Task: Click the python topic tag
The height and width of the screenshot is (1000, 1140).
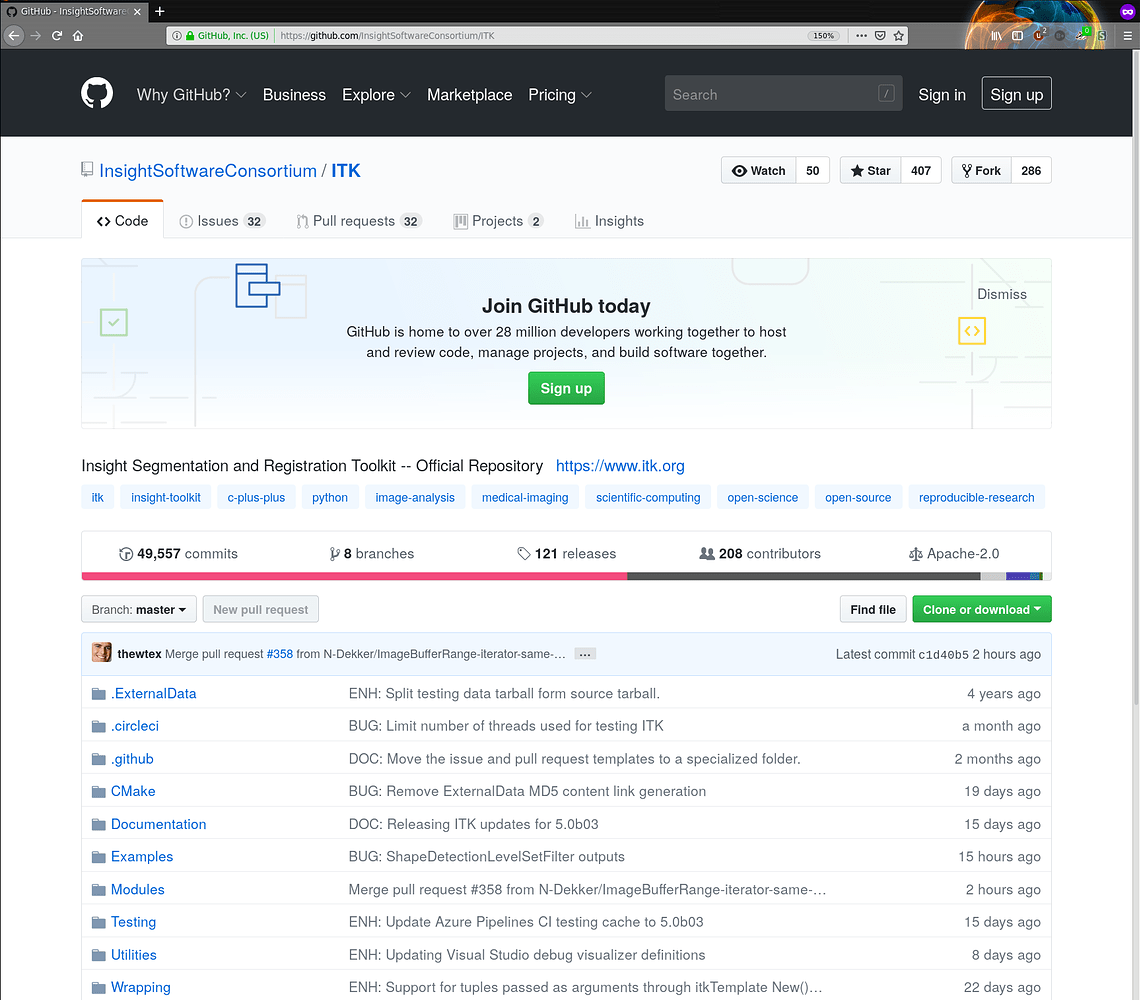Action: pos(330,497)
